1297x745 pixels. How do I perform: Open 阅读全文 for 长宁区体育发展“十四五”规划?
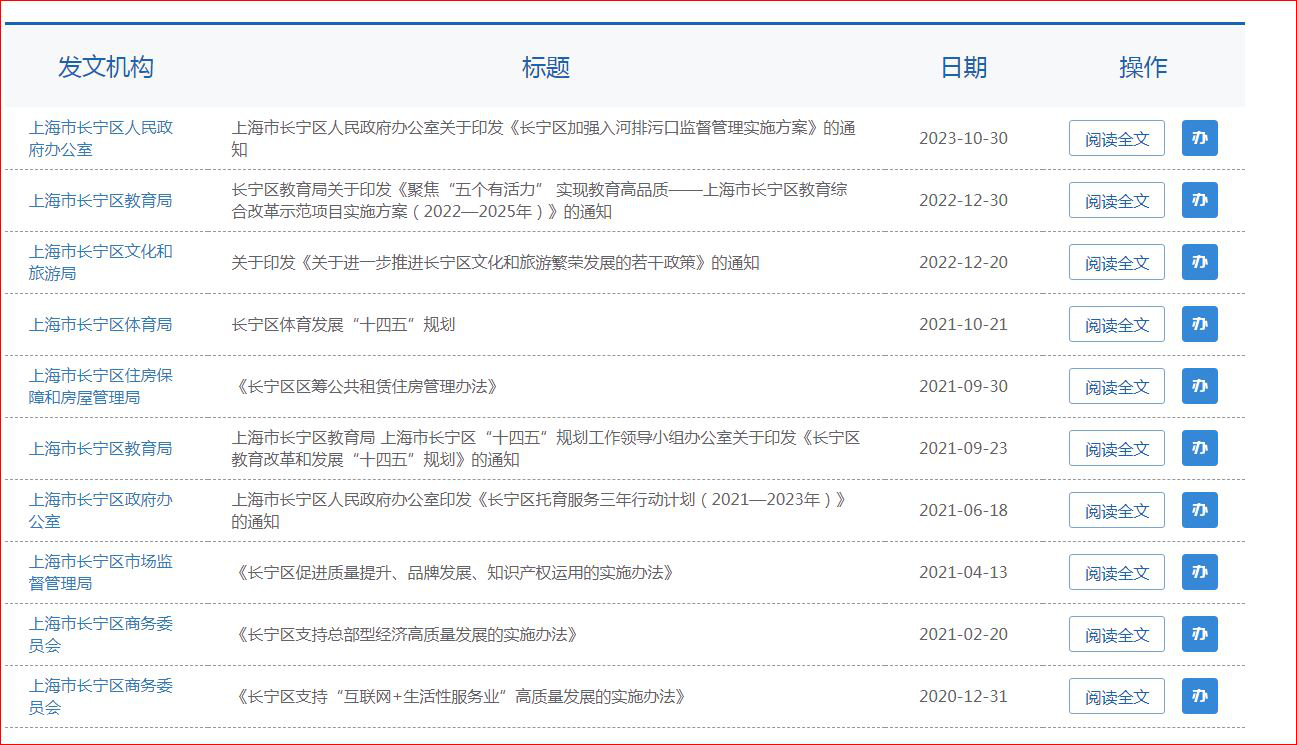[1117, 324]
